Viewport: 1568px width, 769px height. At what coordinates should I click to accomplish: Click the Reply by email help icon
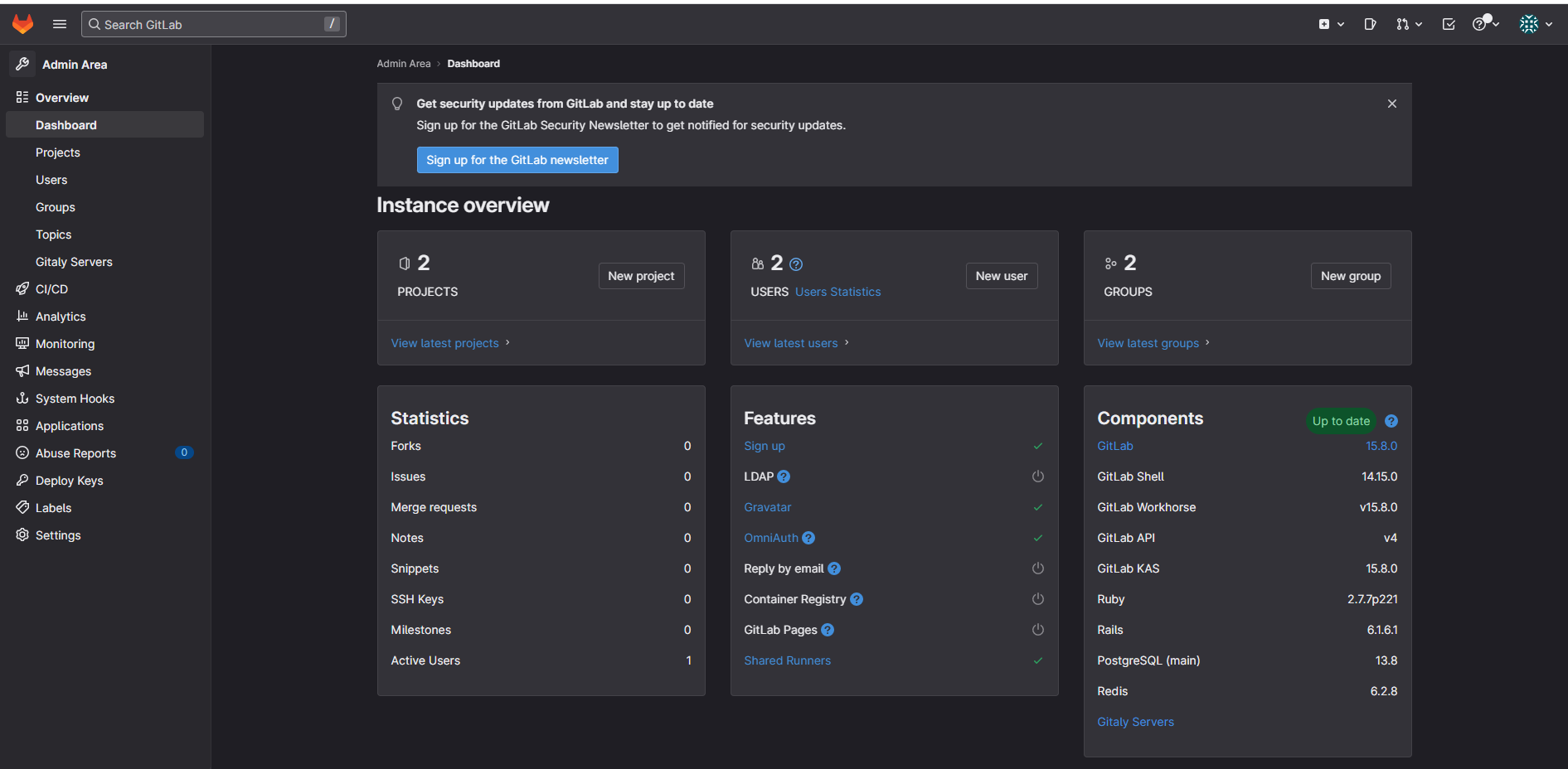click(834, 568)
